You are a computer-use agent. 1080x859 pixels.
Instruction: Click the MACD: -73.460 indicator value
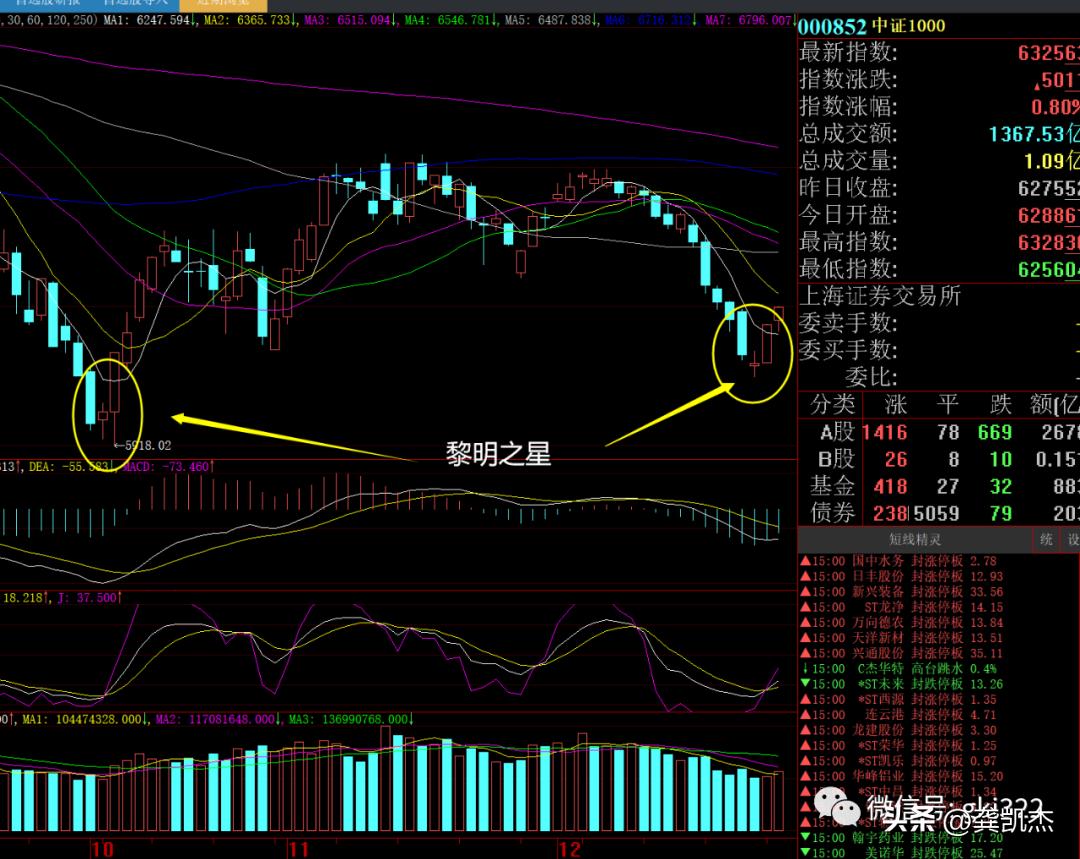(x=169, y=466)
